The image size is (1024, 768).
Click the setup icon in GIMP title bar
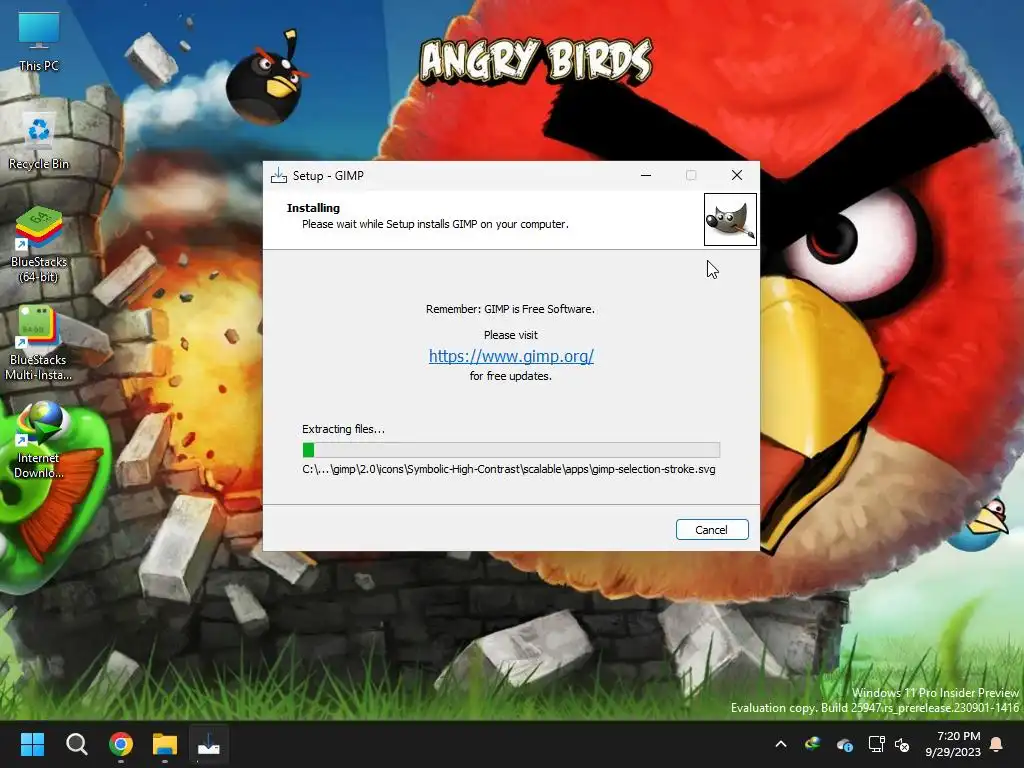279,175
